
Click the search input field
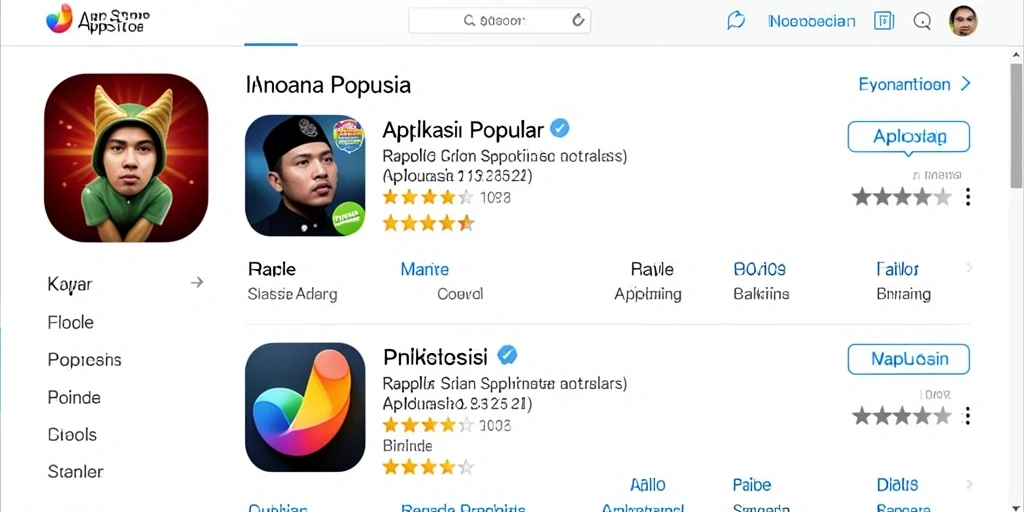(x=500, y=20)
